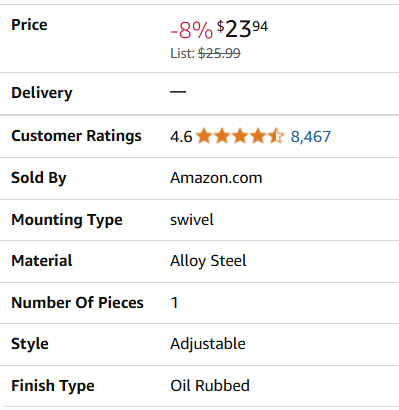Click the Mounting Type label
Image resolution: width=399 pixels, height=410 pixels.
pyautogui.click(x=67, y=220)
